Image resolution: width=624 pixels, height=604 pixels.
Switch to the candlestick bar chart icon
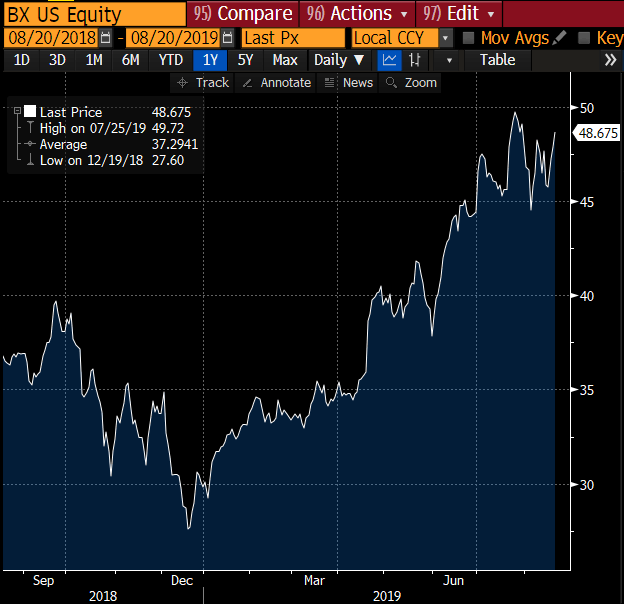coord(415,60)
